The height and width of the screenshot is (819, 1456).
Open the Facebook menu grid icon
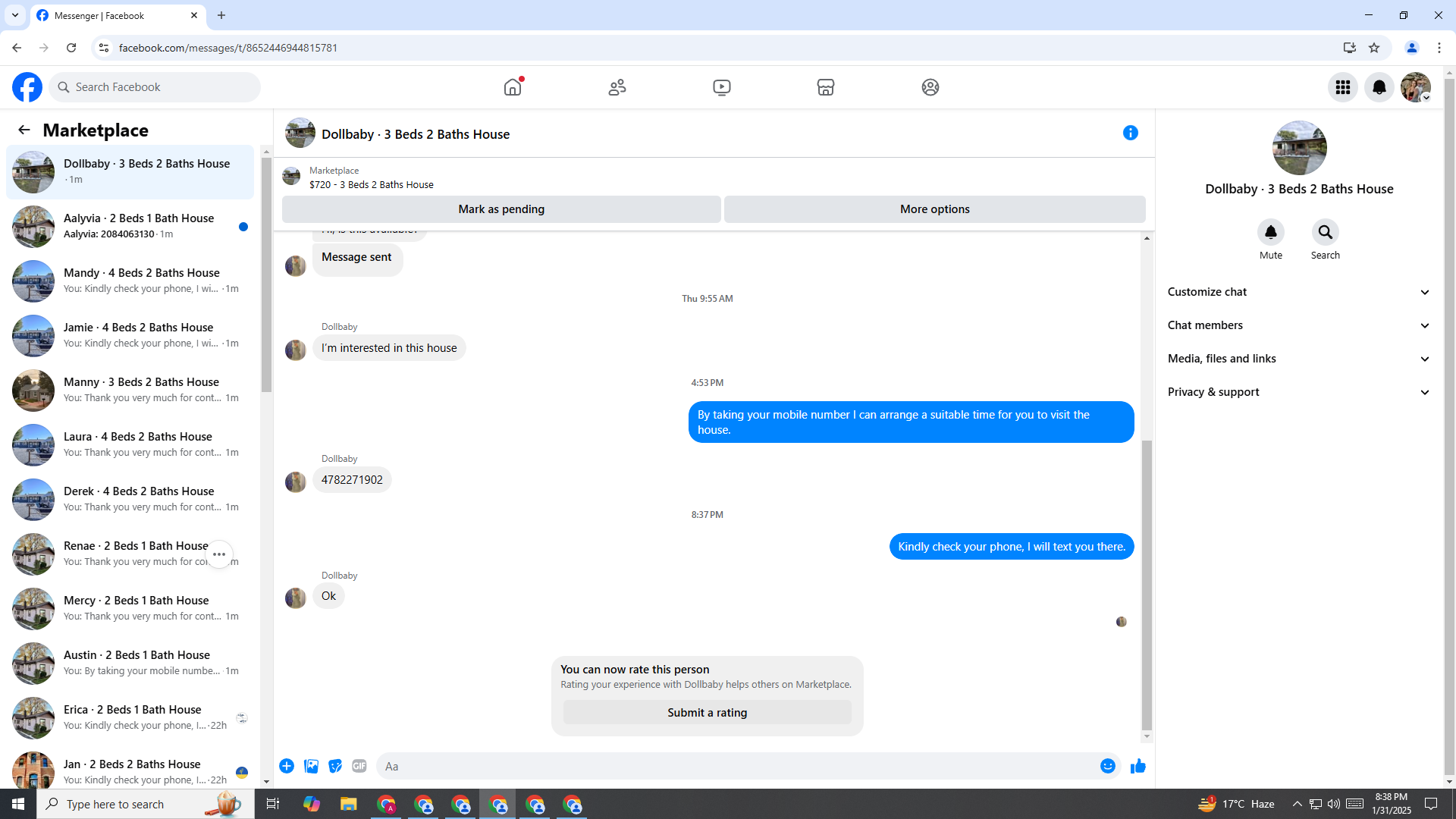click(1343, 87)
